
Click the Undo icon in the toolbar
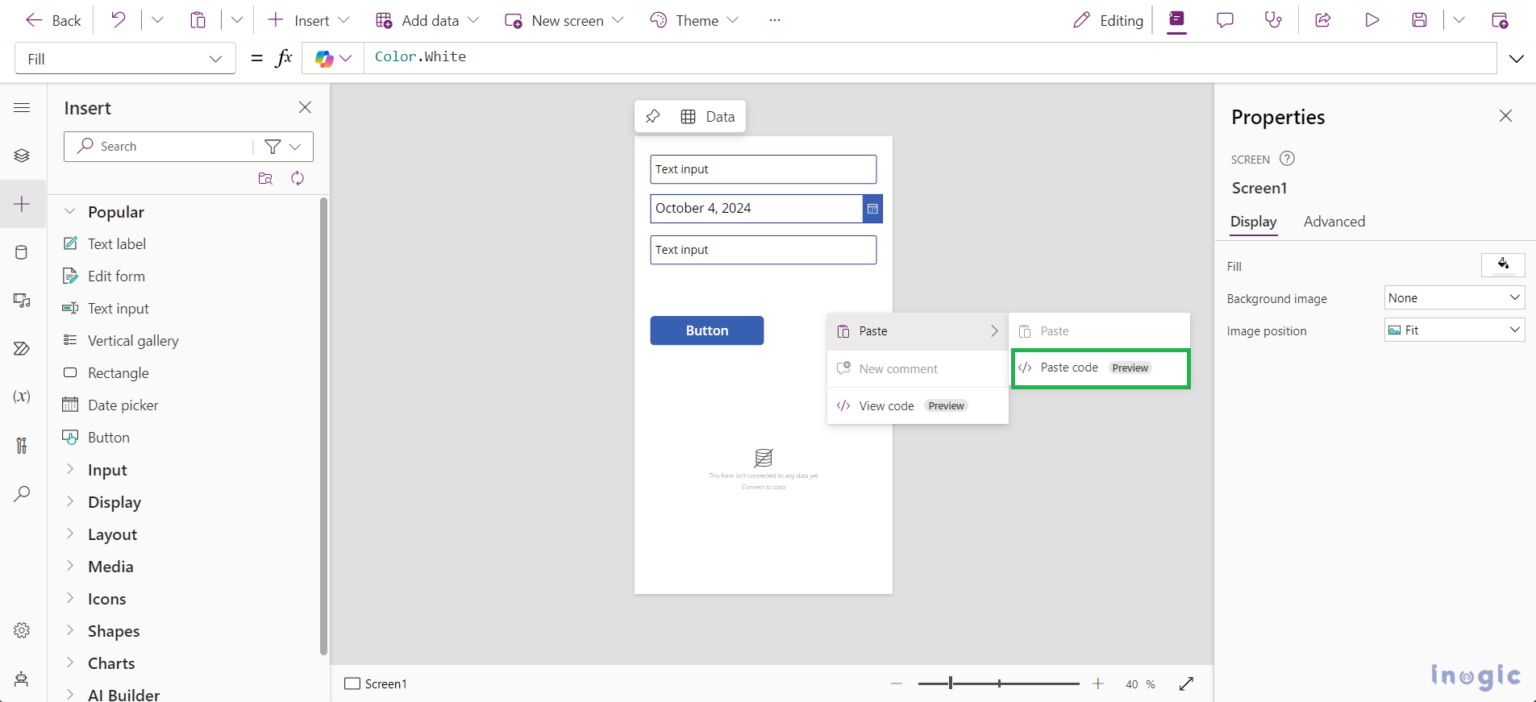tap(118, 20)
